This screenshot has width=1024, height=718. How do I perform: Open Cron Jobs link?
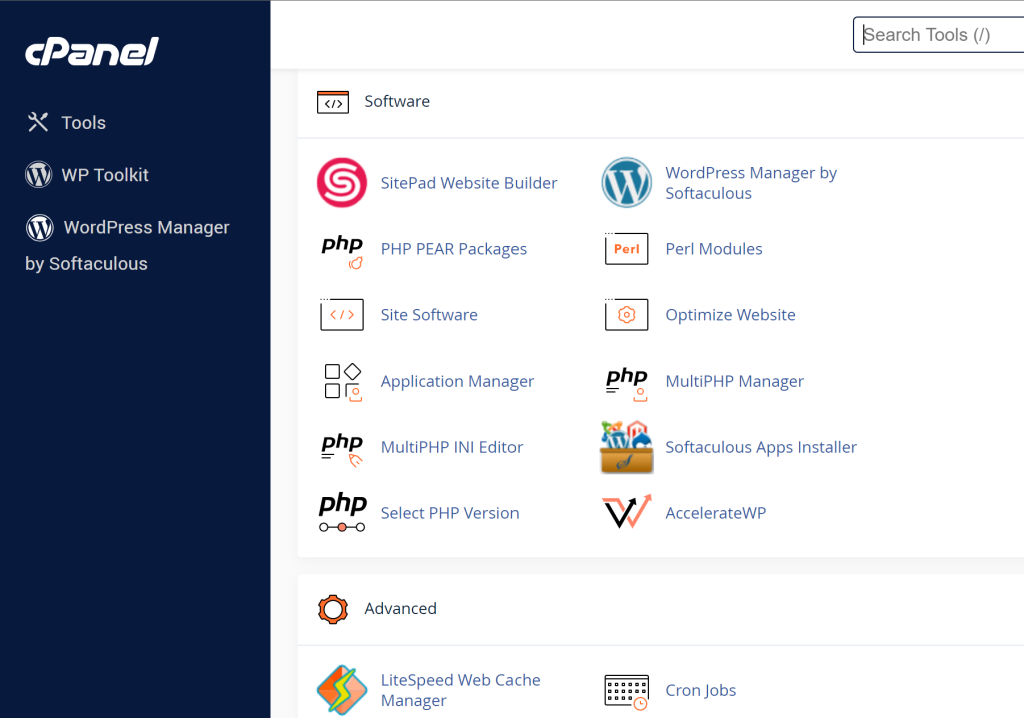701,690
